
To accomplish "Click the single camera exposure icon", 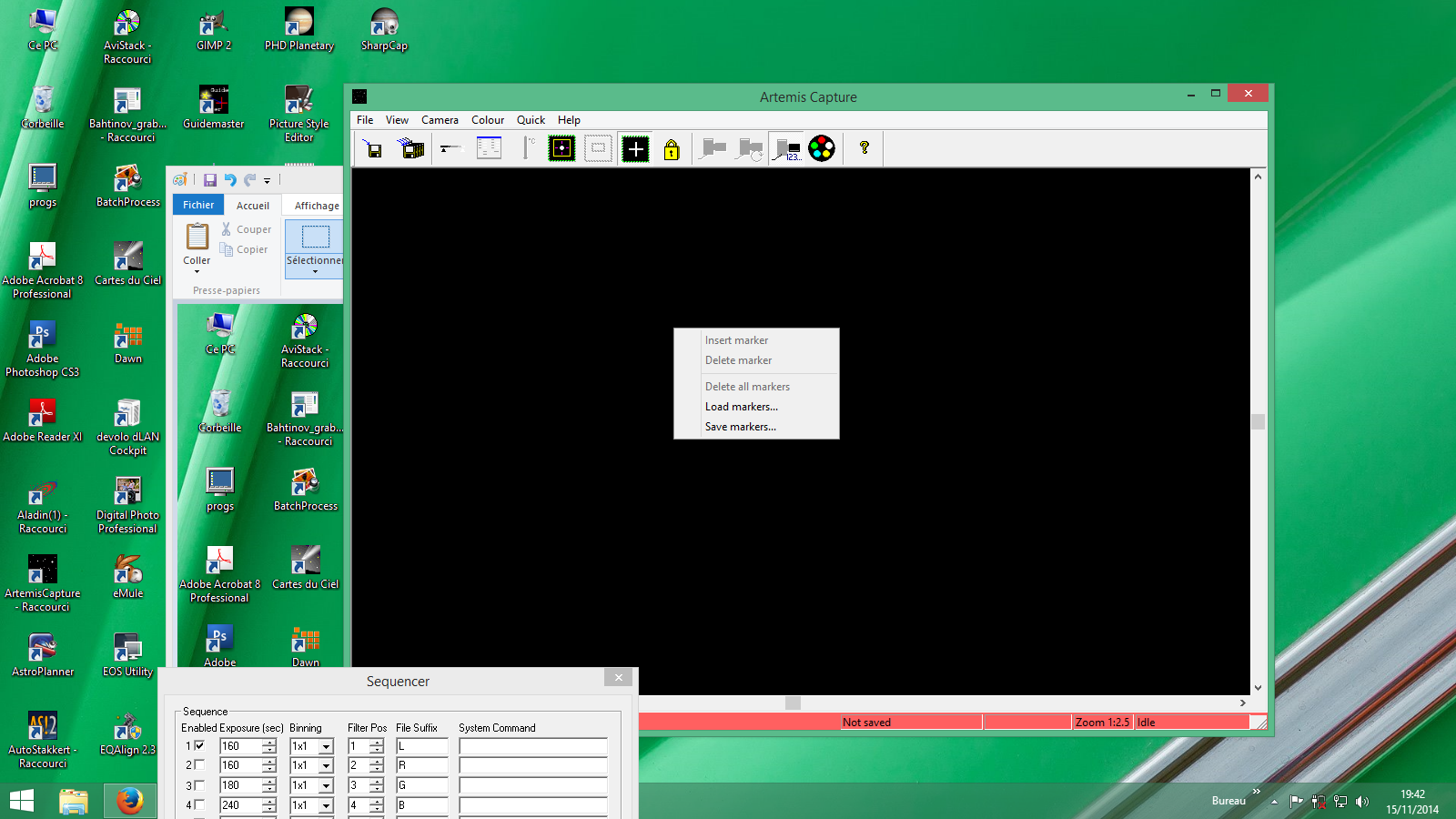I will pos(713,148).
